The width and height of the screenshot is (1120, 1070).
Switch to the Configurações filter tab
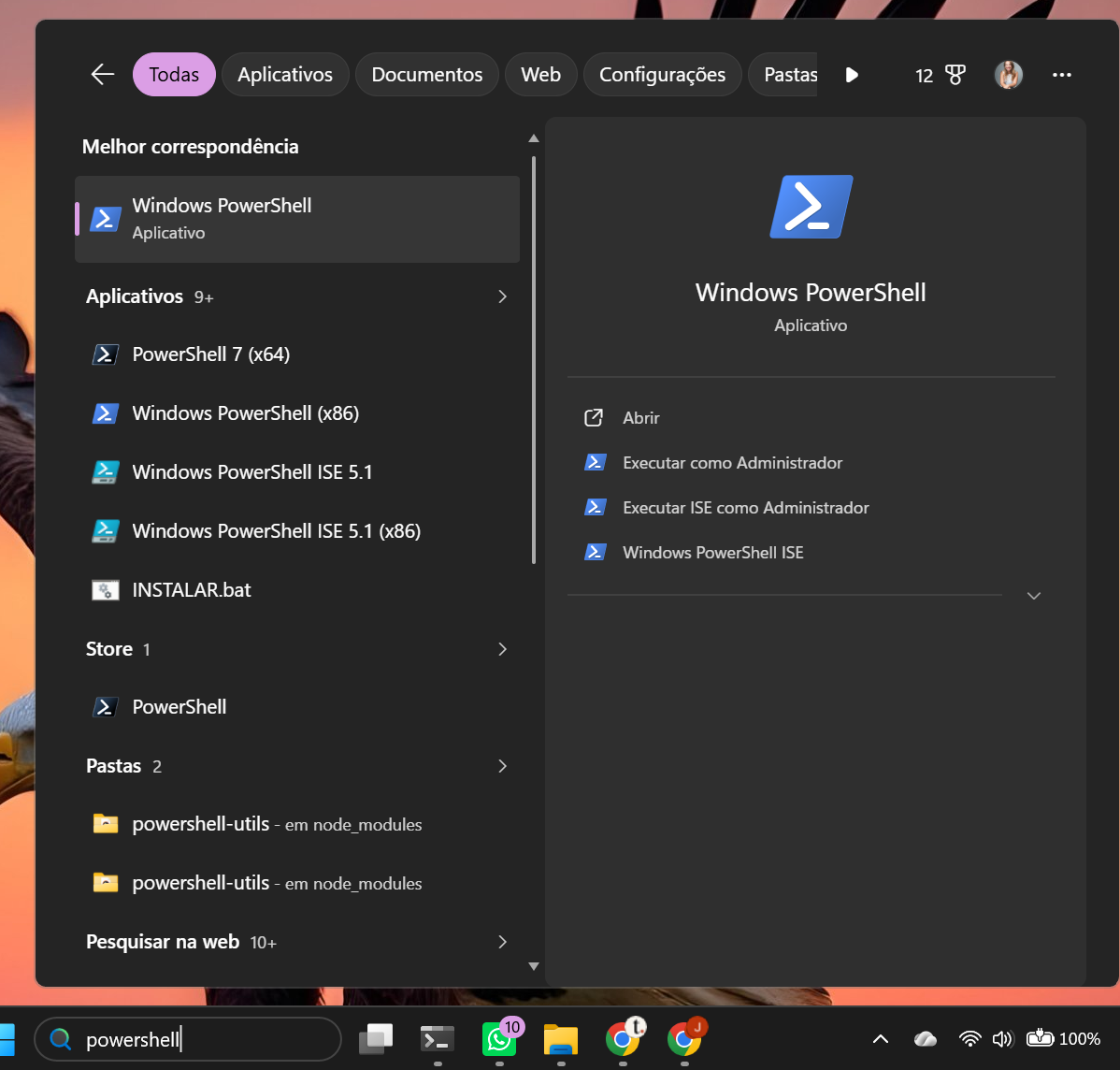click(662, 74)
